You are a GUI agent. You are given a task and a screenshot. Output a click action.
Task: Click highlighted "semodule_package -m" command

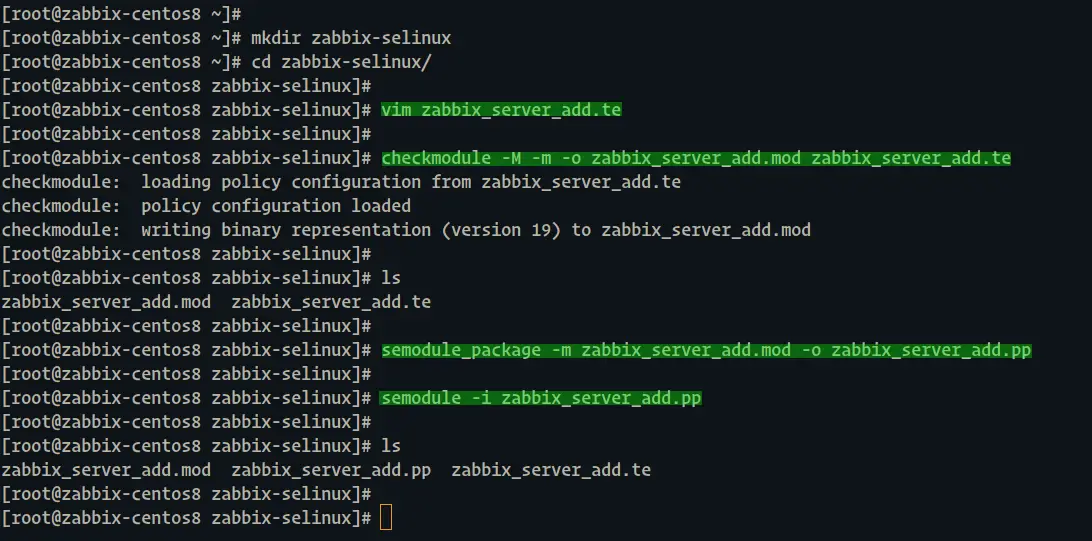706,350
